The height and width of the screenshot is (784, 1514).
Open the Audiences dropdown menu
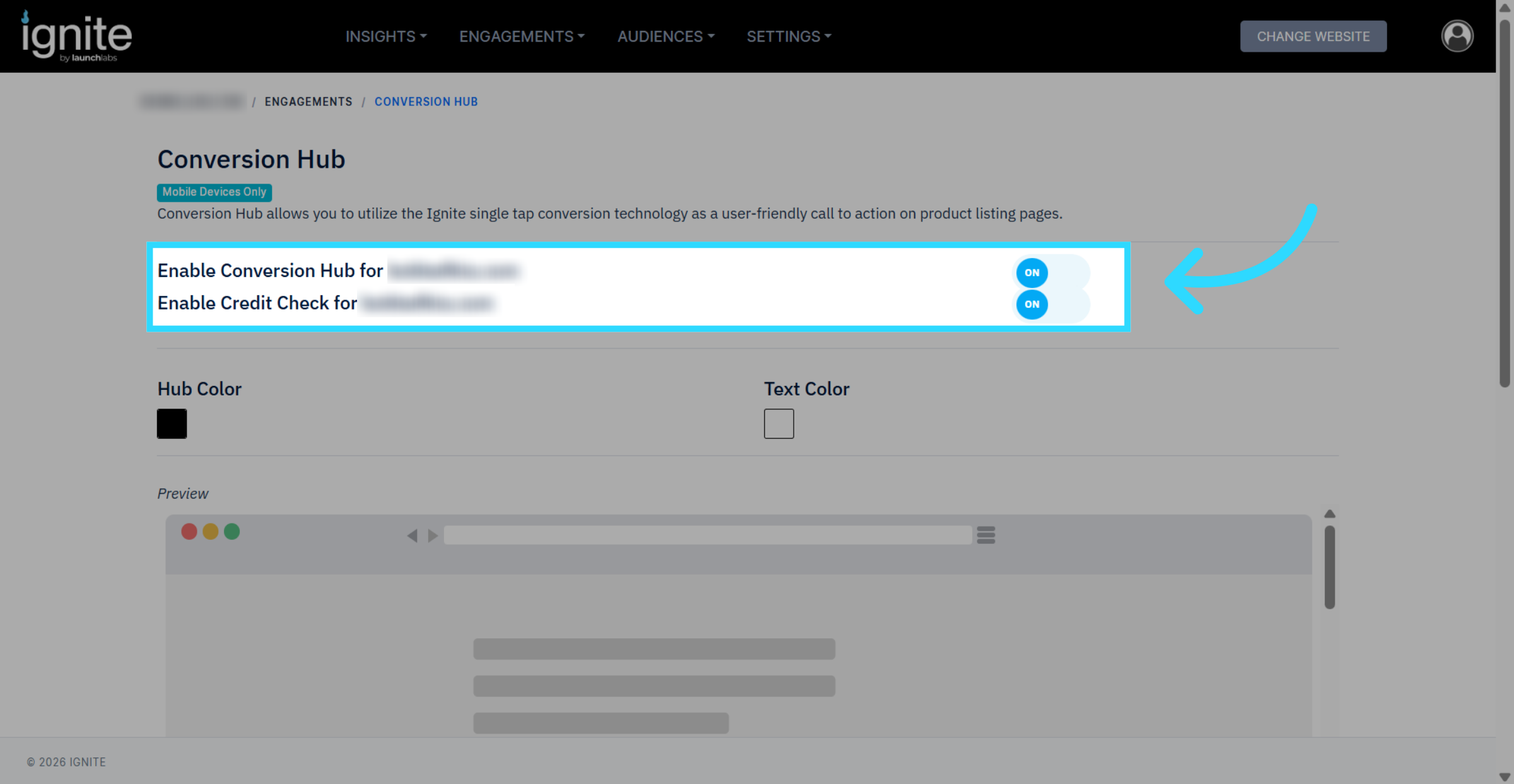(666, 37)
